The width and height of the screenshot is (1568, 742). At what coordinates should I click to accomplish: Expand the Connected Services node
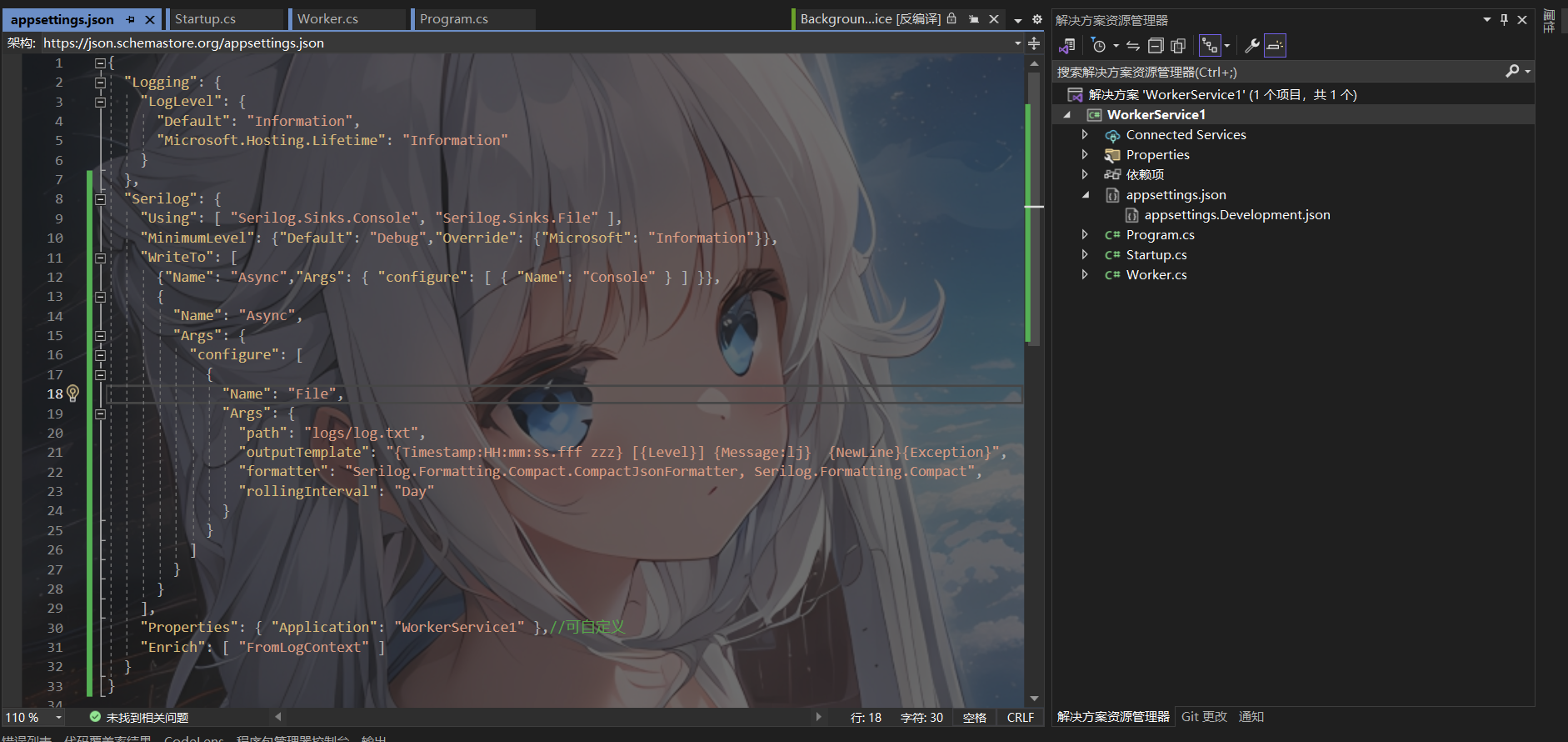click(x=1085, y=134)
